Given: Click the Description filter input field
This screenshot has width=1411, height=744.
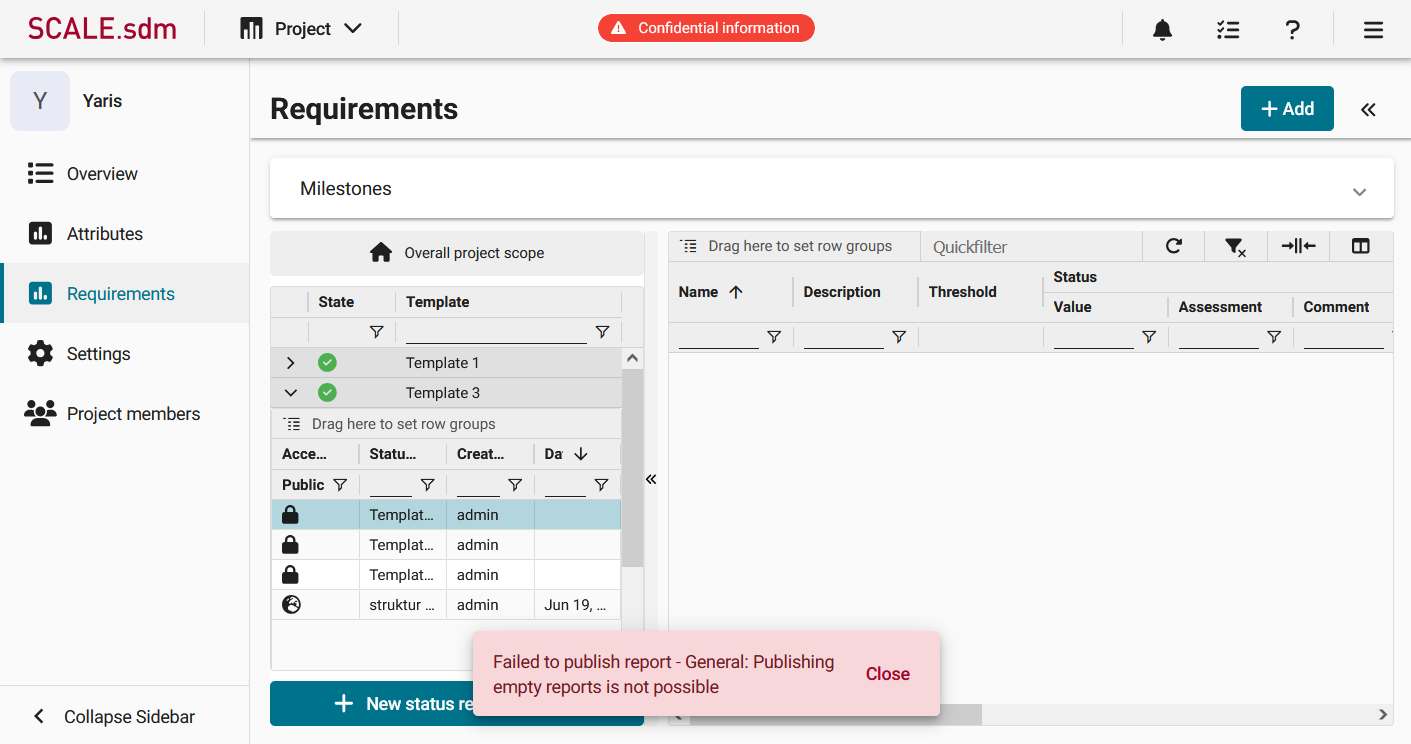Looking at the screenshot, I should 844,338.
